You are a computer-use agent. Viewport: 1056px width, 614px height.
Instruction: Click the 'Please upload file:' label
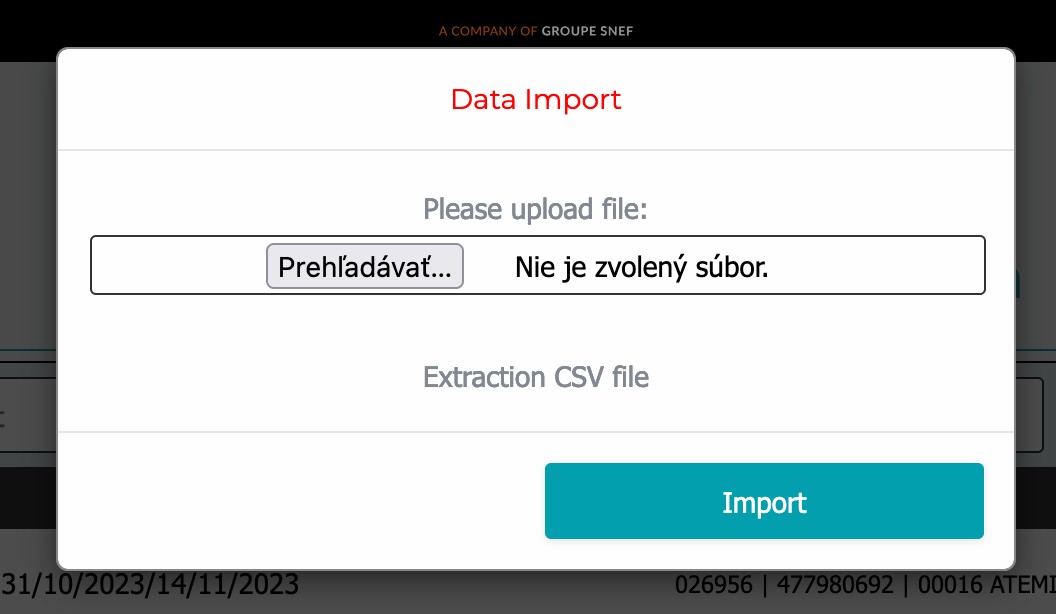[536, 209]
